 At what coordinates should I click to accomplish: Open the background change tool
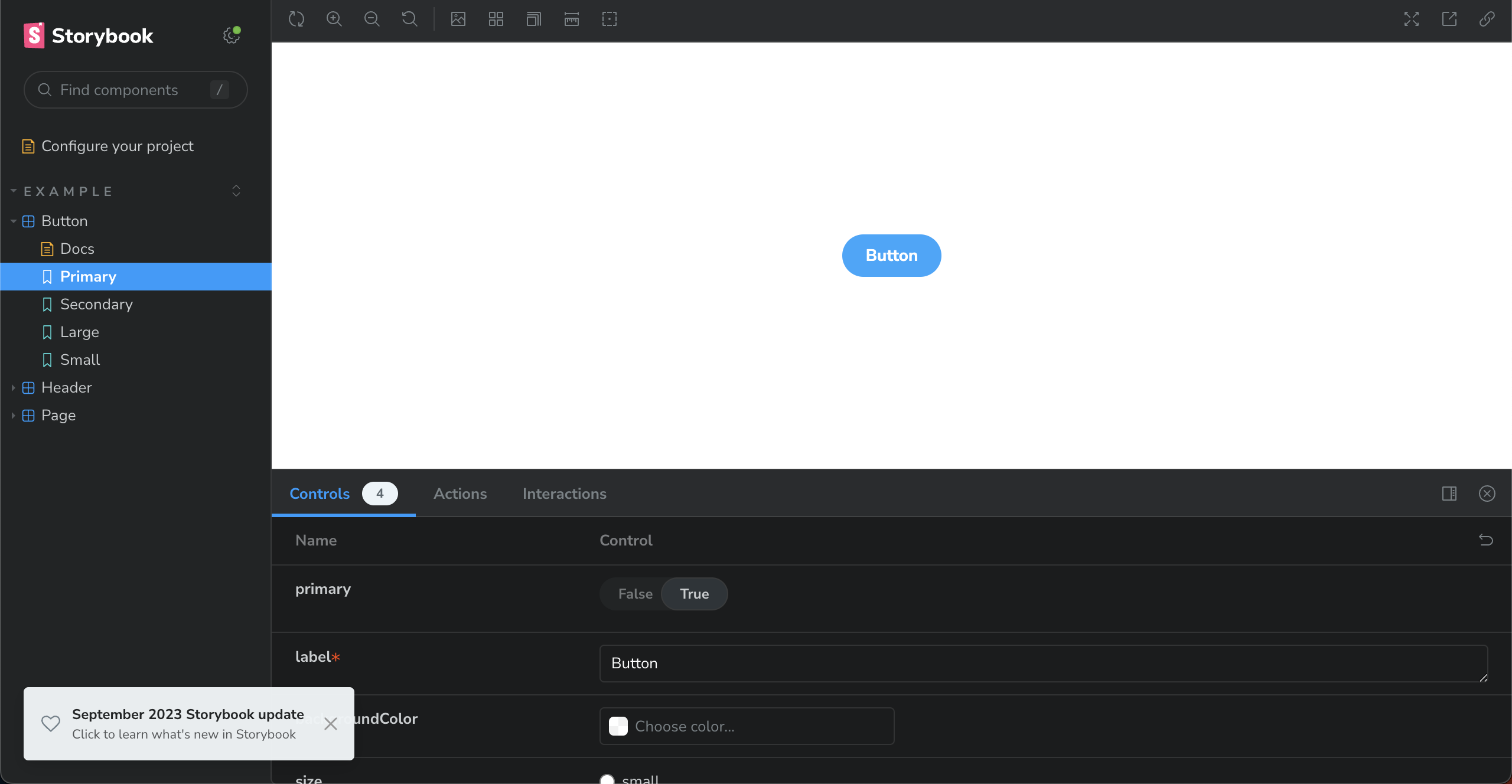(458, 19)
